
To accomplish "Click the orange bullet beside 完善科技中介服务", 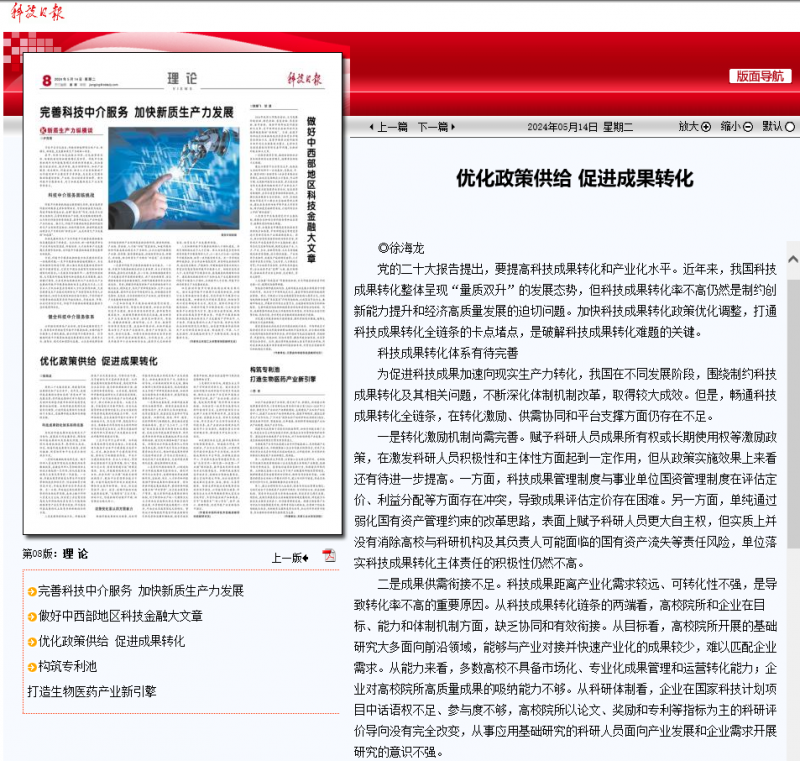I will (x=32, y=592).
